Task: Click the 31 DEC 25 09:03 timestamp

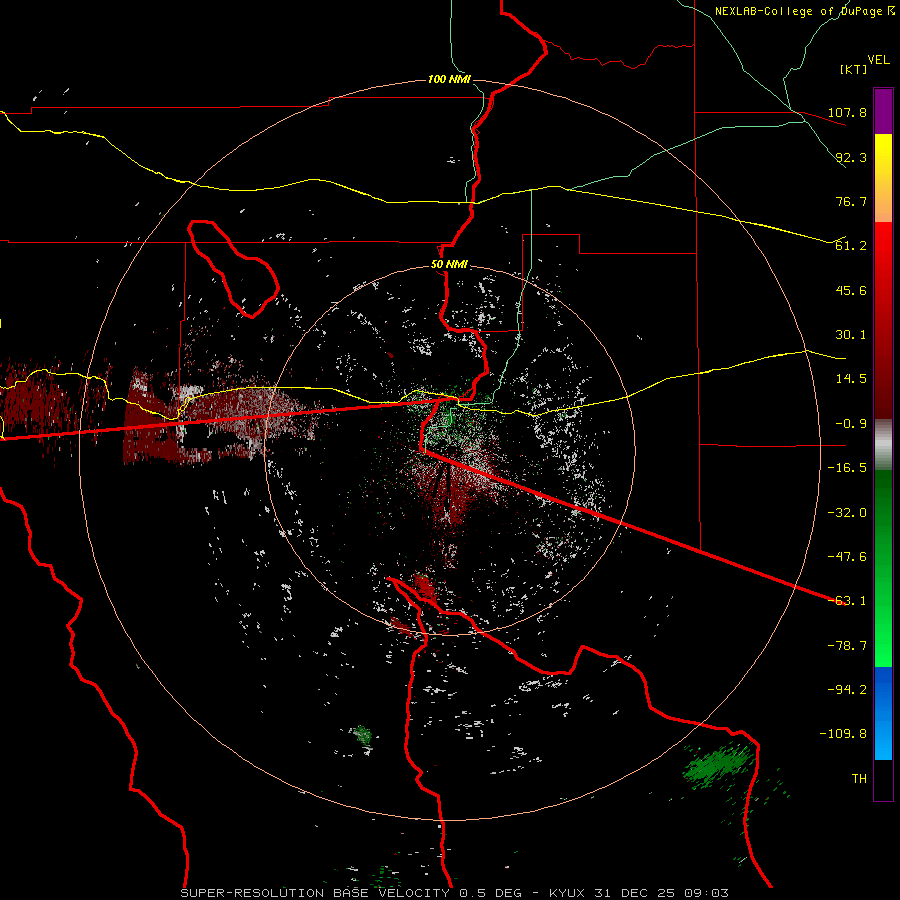Action: (660, 893)
